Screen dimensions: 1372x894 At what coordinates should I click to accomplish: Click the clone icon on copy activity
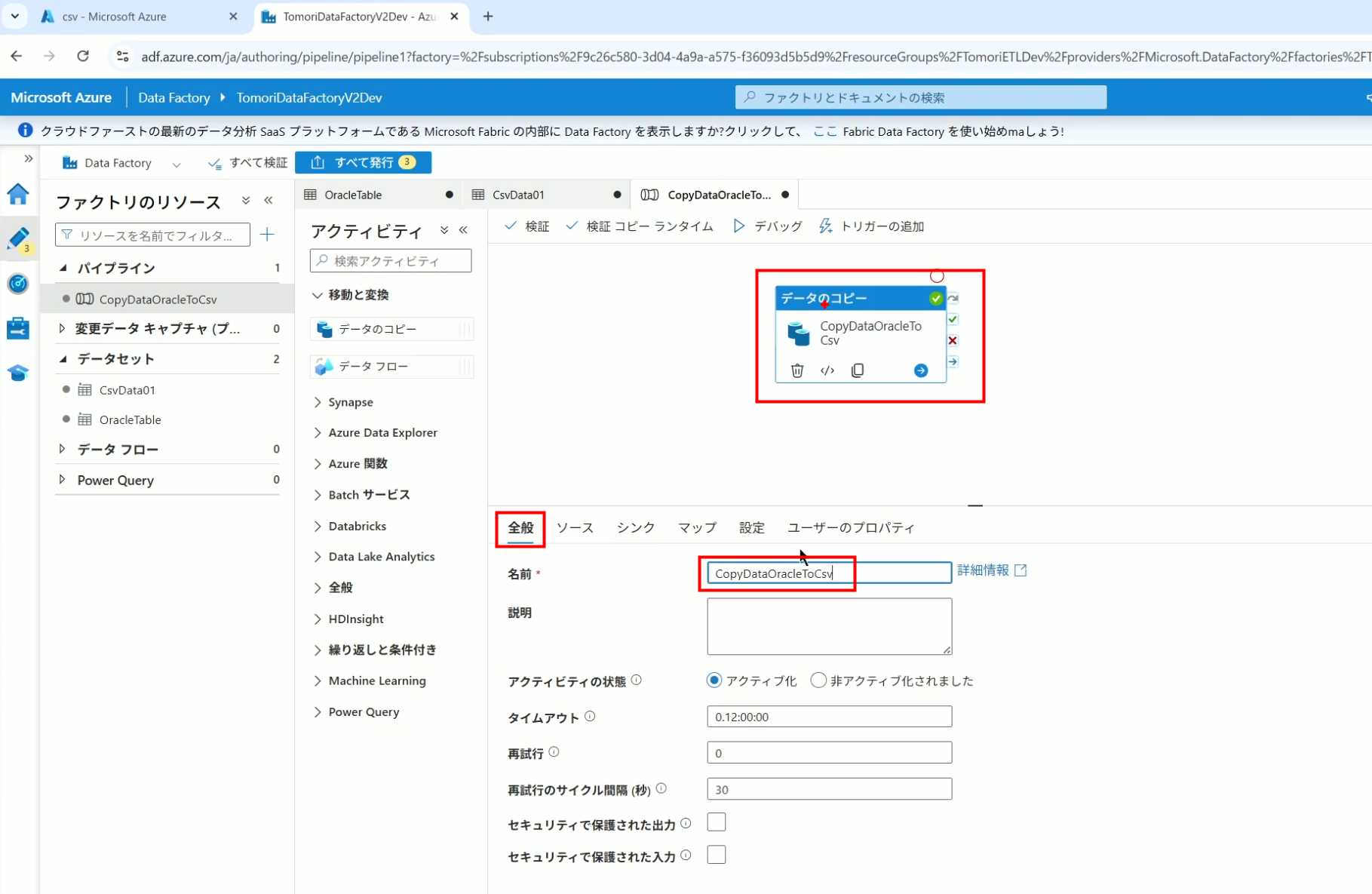858,370
